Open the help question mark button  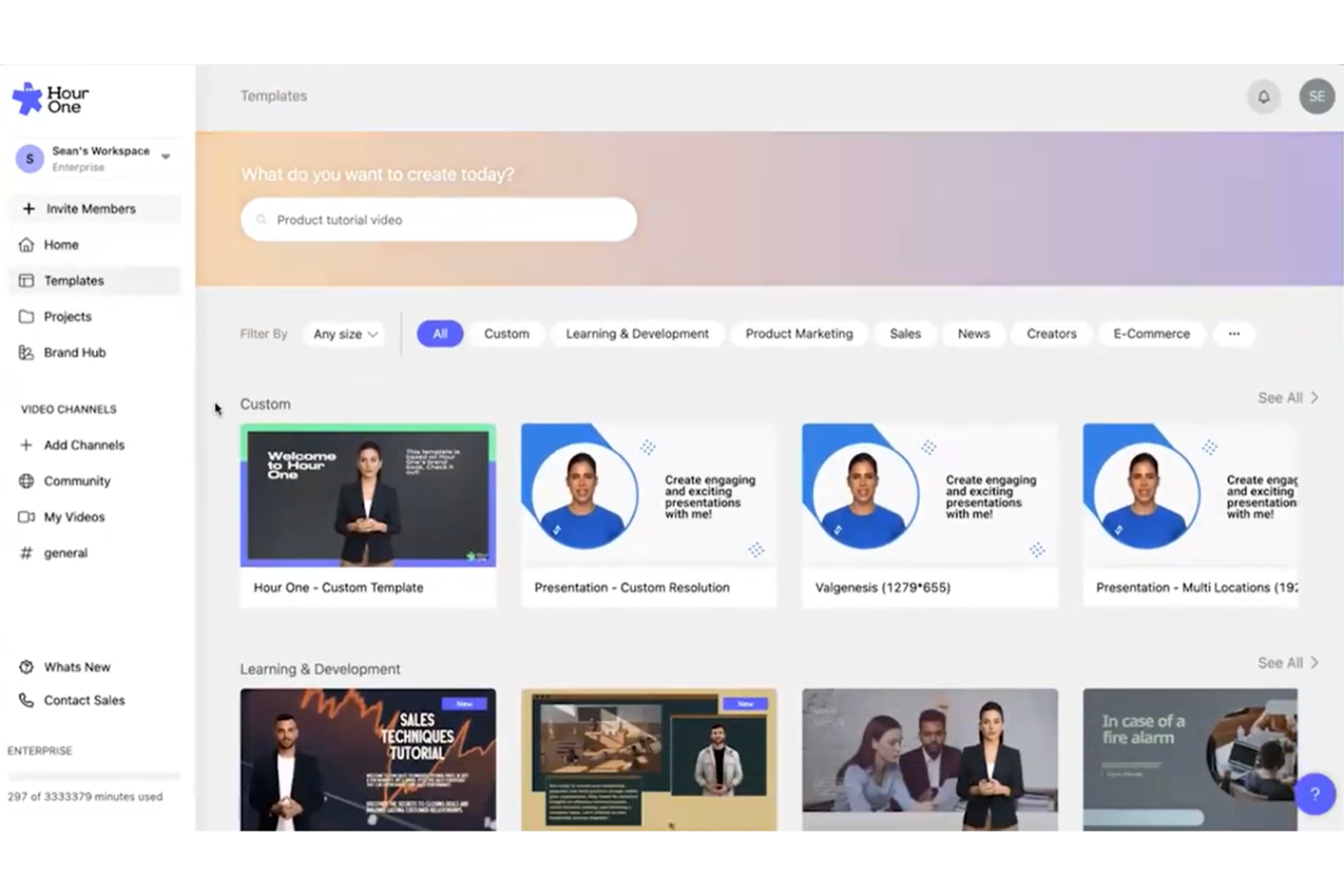click(x=1314, y=794)
